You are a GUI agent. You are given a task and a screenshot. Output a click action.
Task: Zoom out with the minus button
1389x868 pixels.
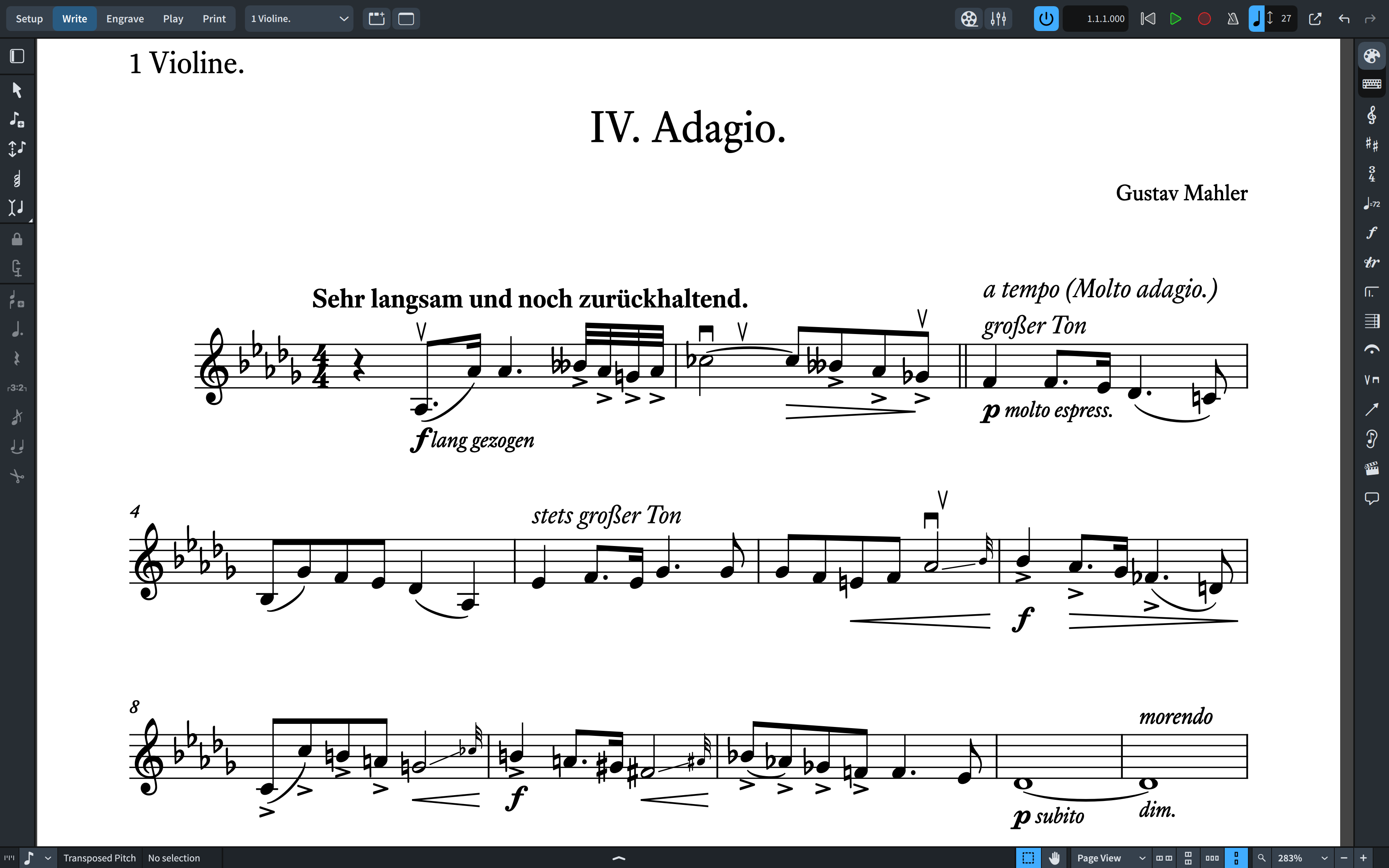[x=1344, y=858]
